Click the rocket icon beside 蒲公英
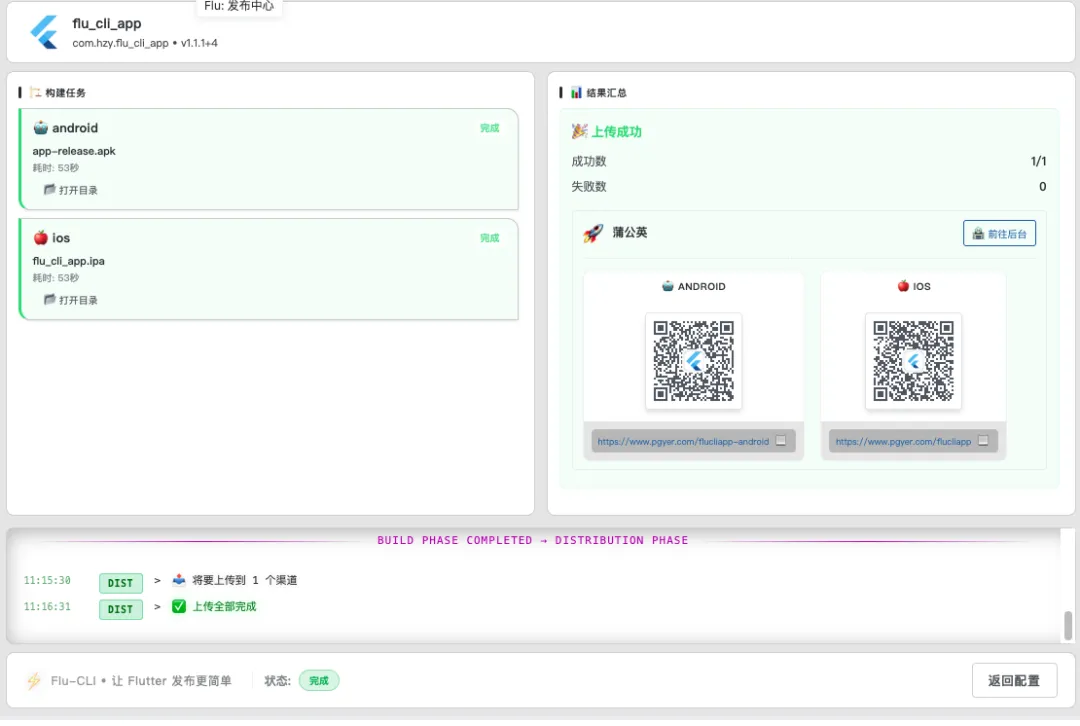The image size is (1080, 726). pyautogui.click(x=593, y=233)
